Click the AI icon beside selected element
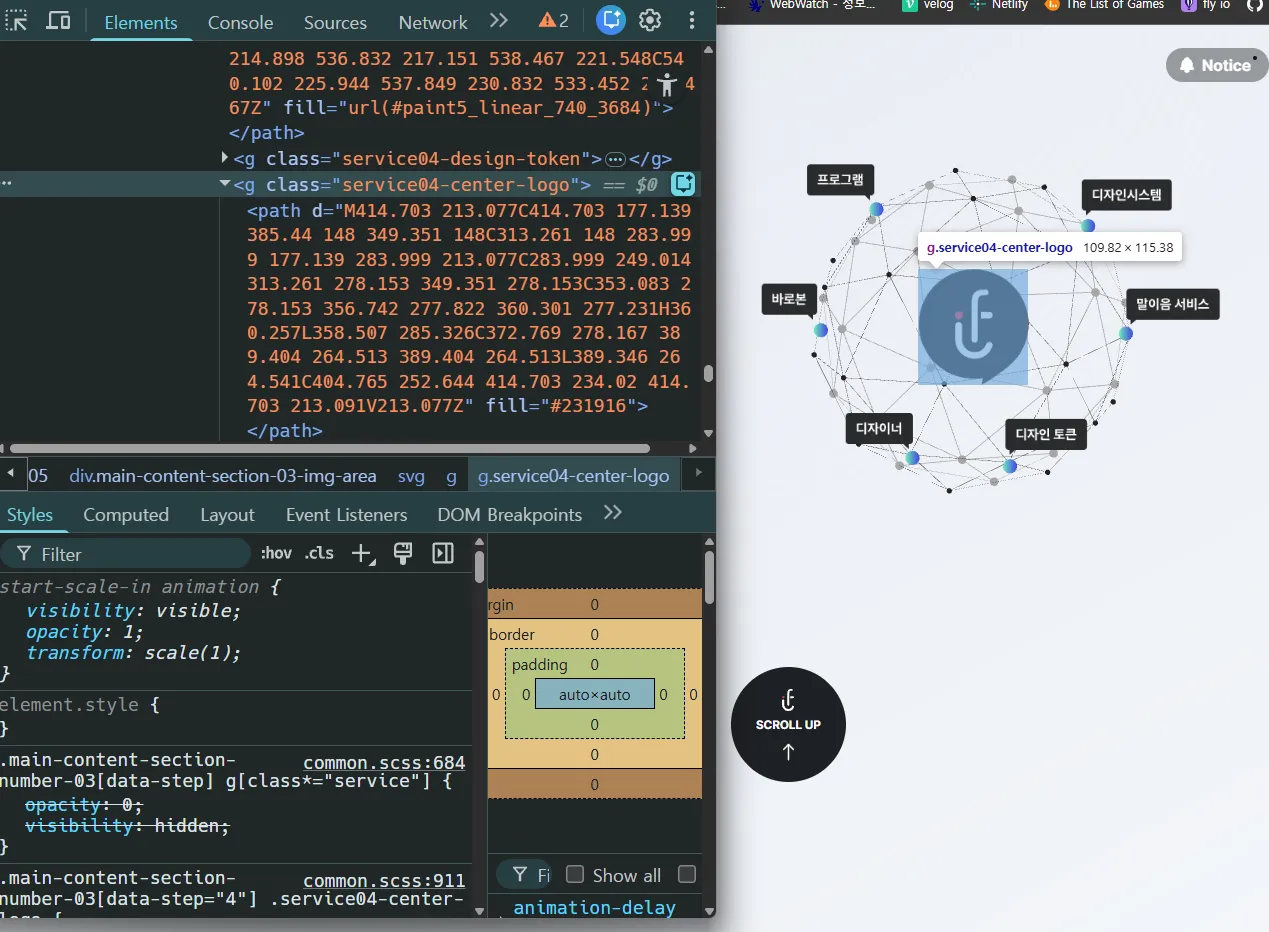1269x932 pixels. [x=683, y=184]
